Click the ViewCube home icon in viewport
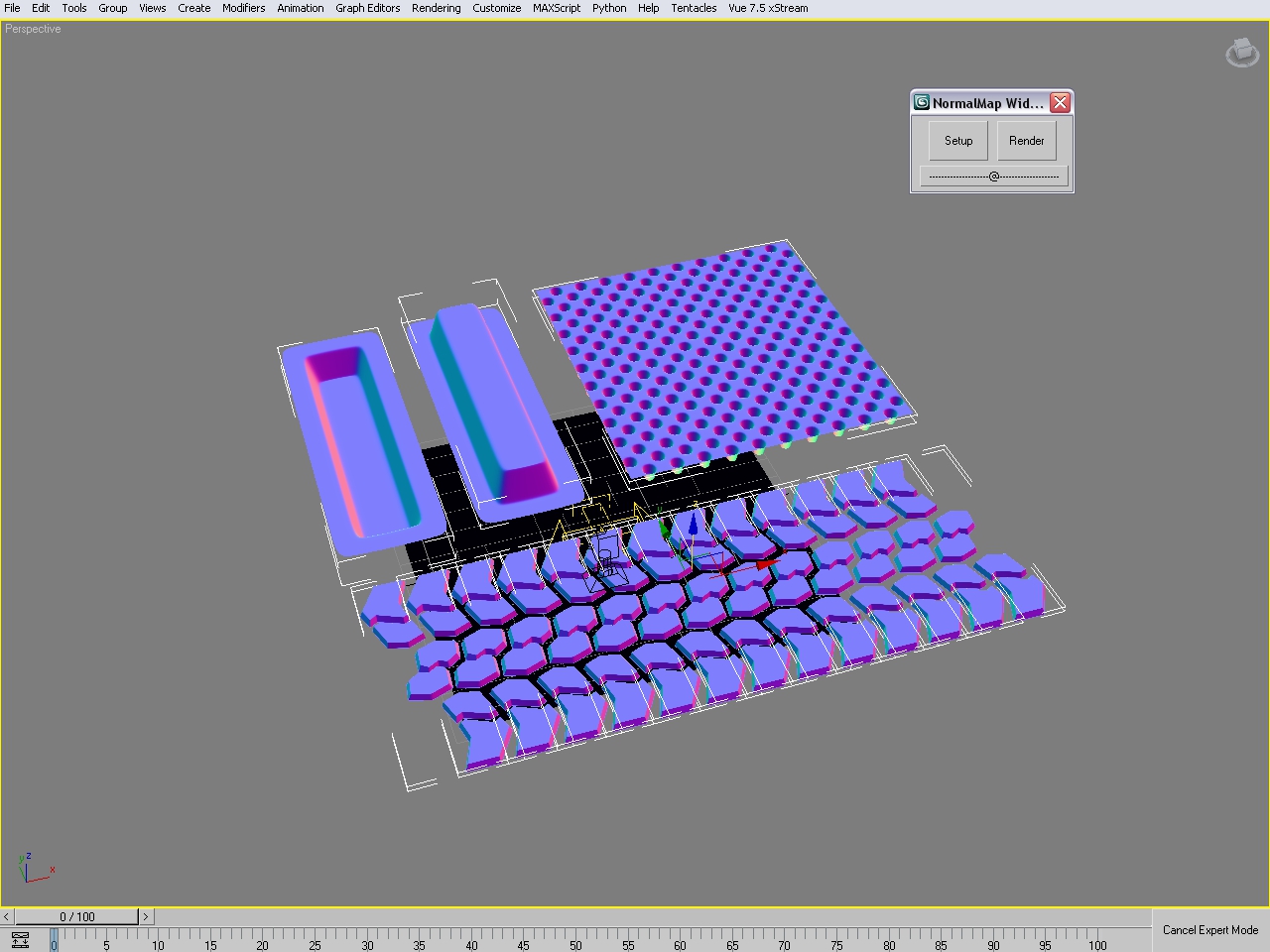Viewport: 1270px width, 952px height. click(x=1241, y=53)
